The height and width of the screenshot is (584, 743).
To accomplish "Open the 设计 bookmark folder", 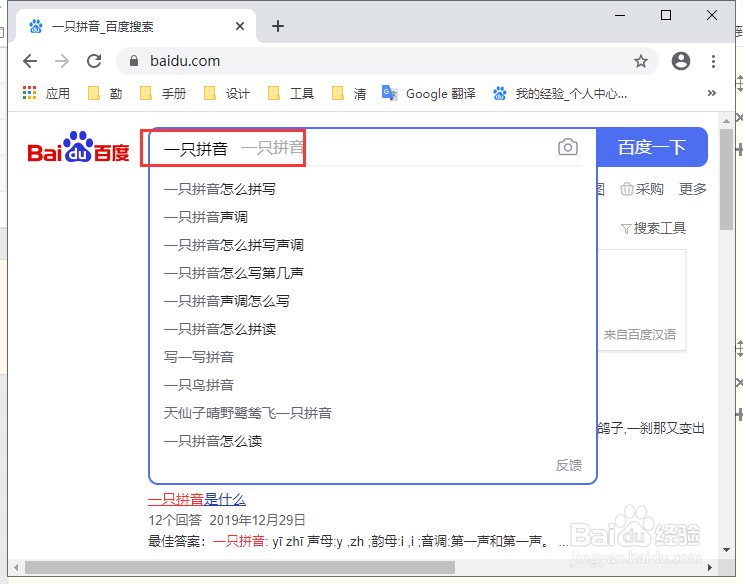I will [x=227, y=93].
